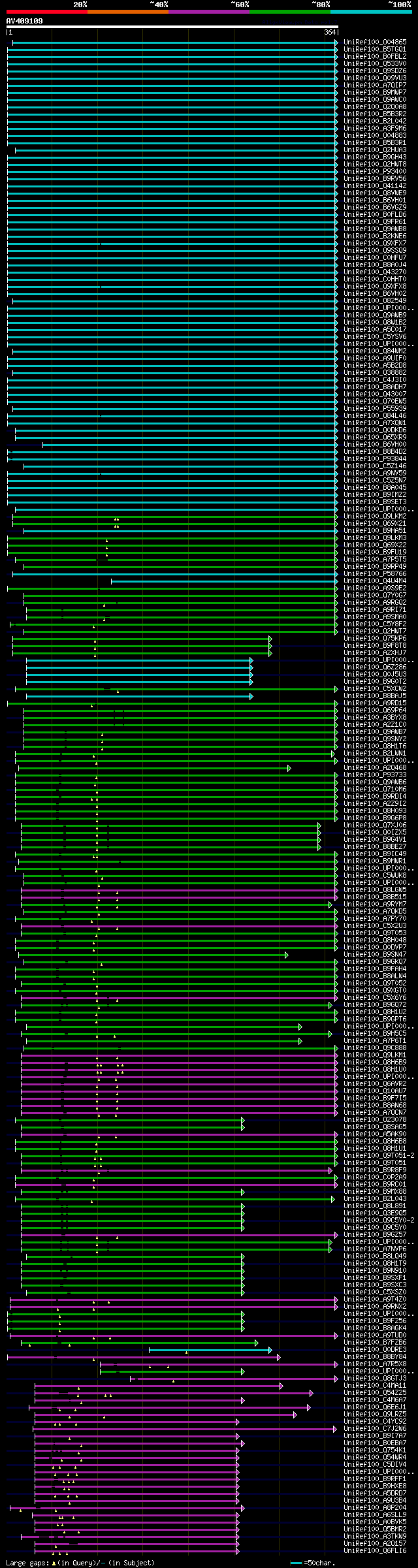Select hit label UniRef100_C7J2W6

(x=375, y=1429)
